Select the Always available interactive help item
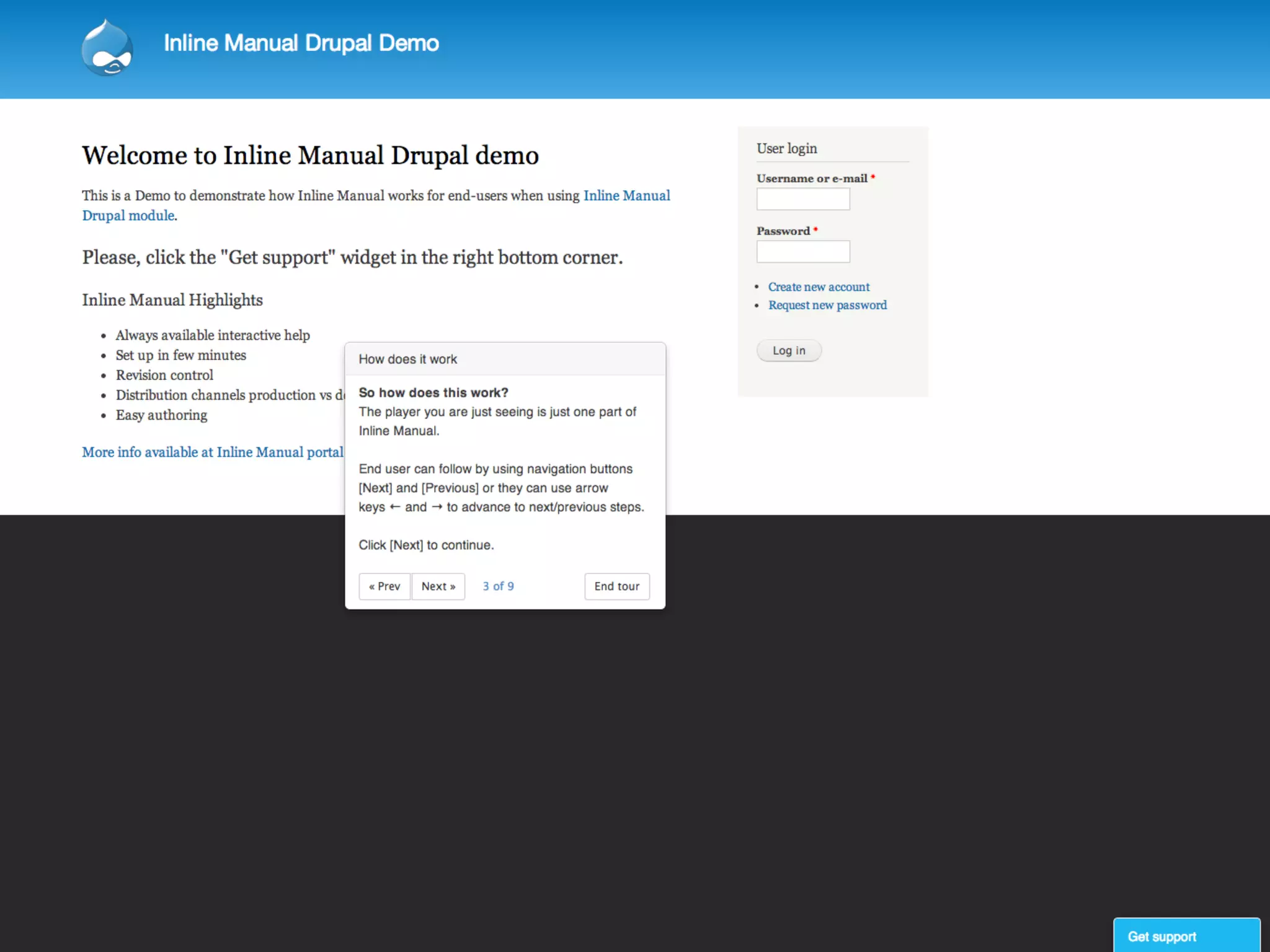 coord(213,335)
